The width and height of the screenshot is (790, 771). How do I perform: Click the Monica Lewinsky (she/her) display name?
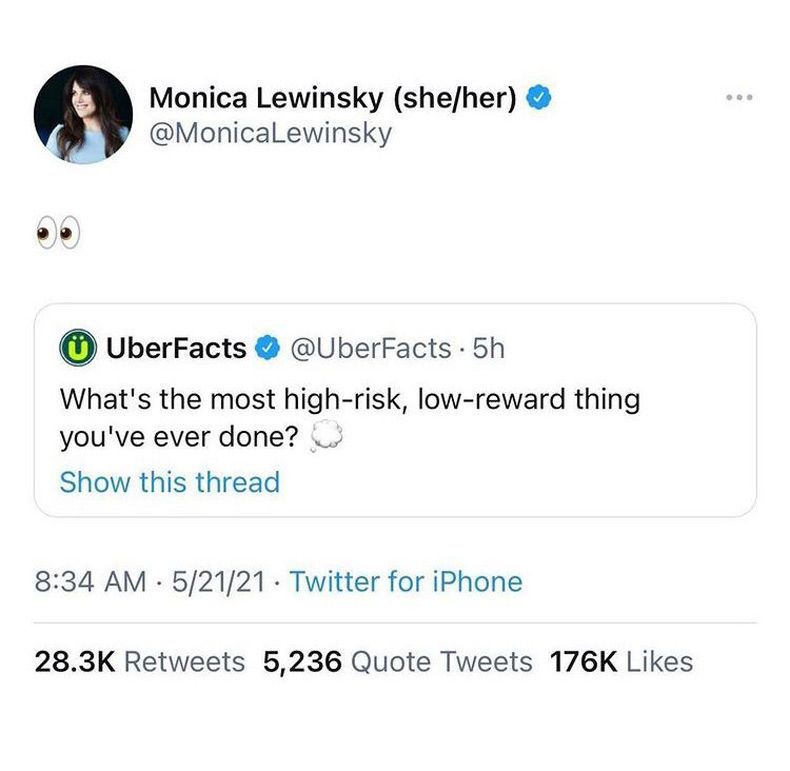coord(332,98)
